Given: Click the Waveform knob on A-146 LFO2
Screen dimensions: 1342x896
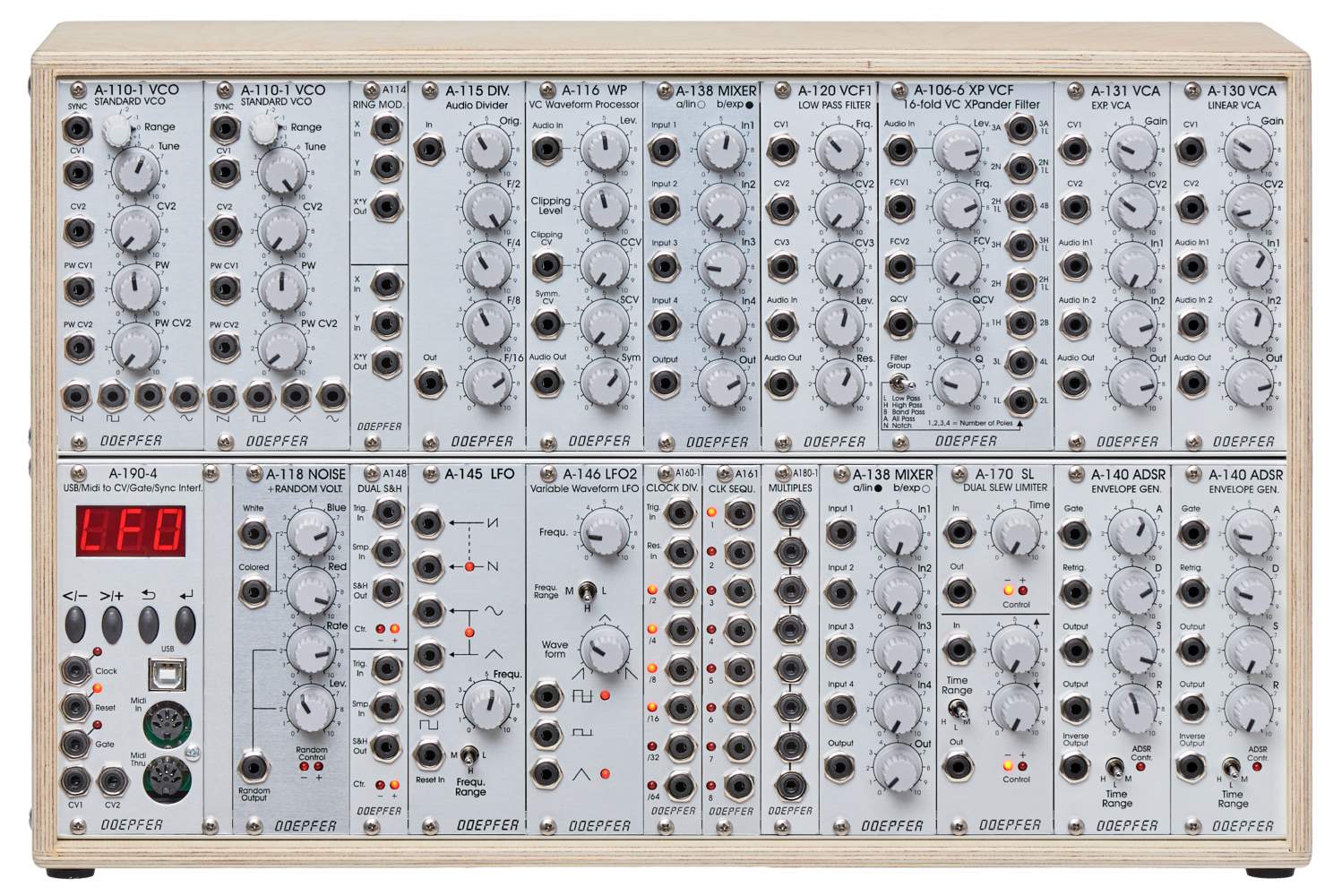Looking at the screenshot, I should point(606,647).
